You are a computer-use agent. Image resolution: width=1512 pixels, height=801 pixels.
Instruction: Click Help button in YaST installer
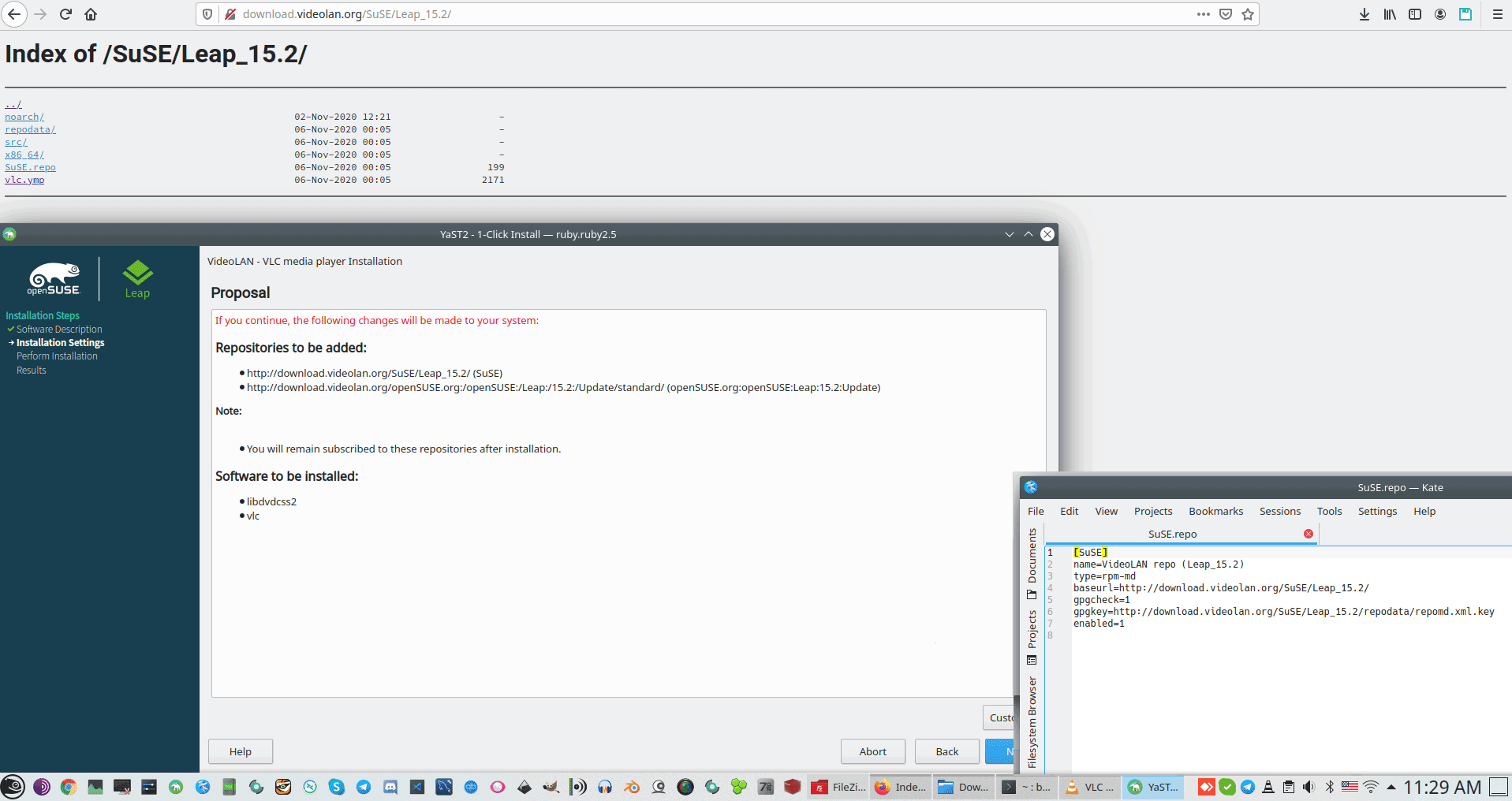[x=241, y=751]
